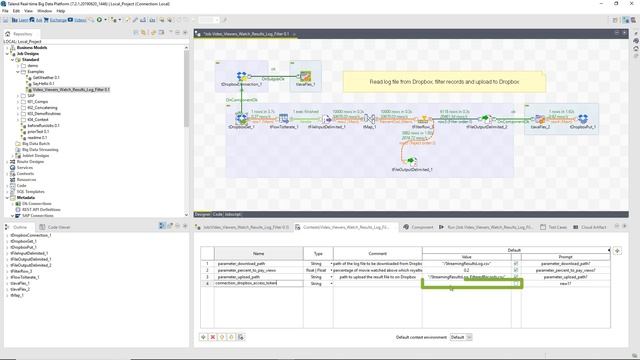640x360 pixels.
Task: Open the File menu
Action: [5, 11]
